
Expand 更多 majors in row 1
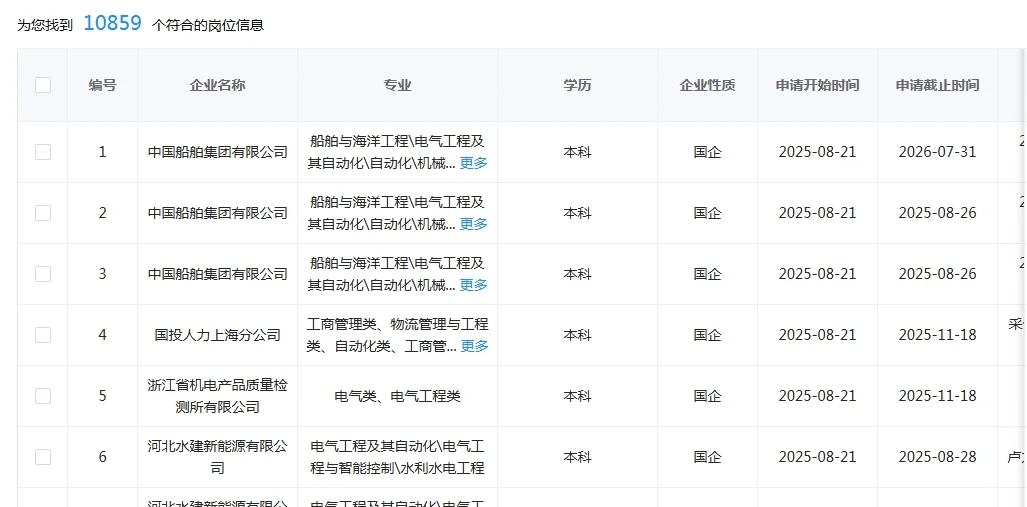coord(474,163)
